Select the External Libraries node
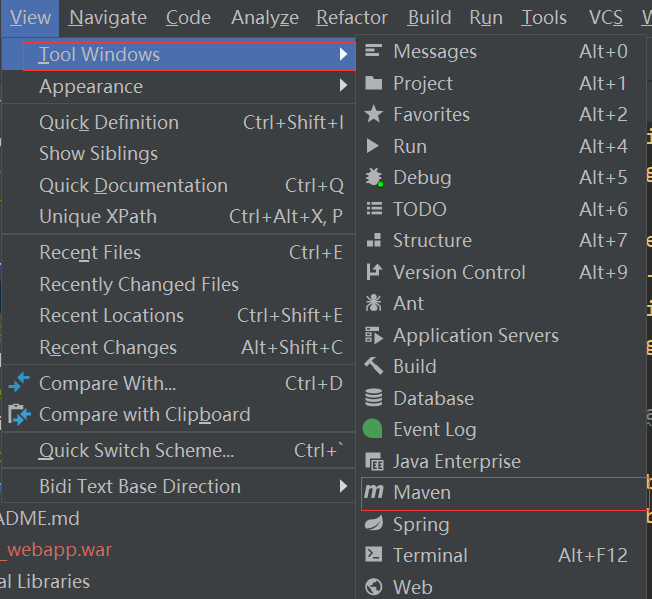This screenshot has width=652, height=599. click(x=44, y=582)
